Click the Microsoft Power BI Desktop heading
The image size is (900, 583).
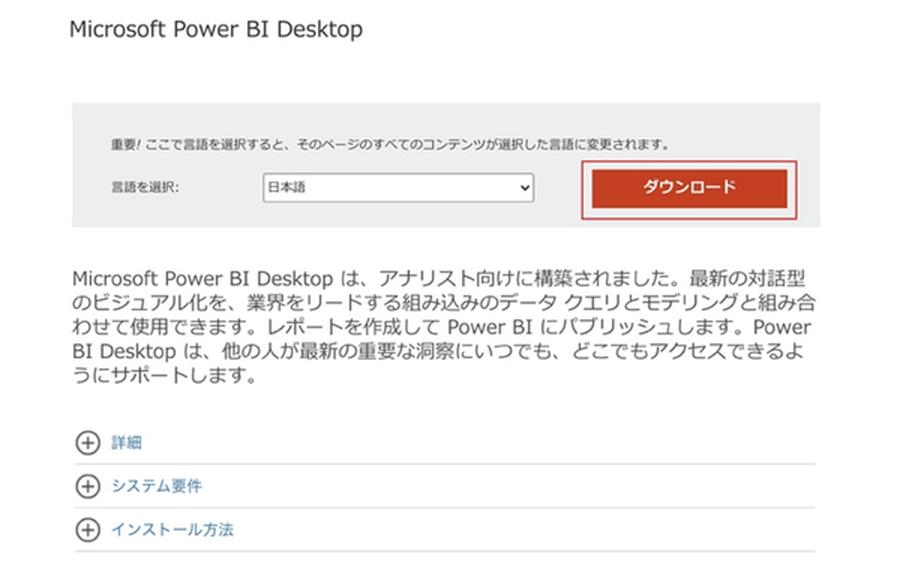tap(216, 29)
